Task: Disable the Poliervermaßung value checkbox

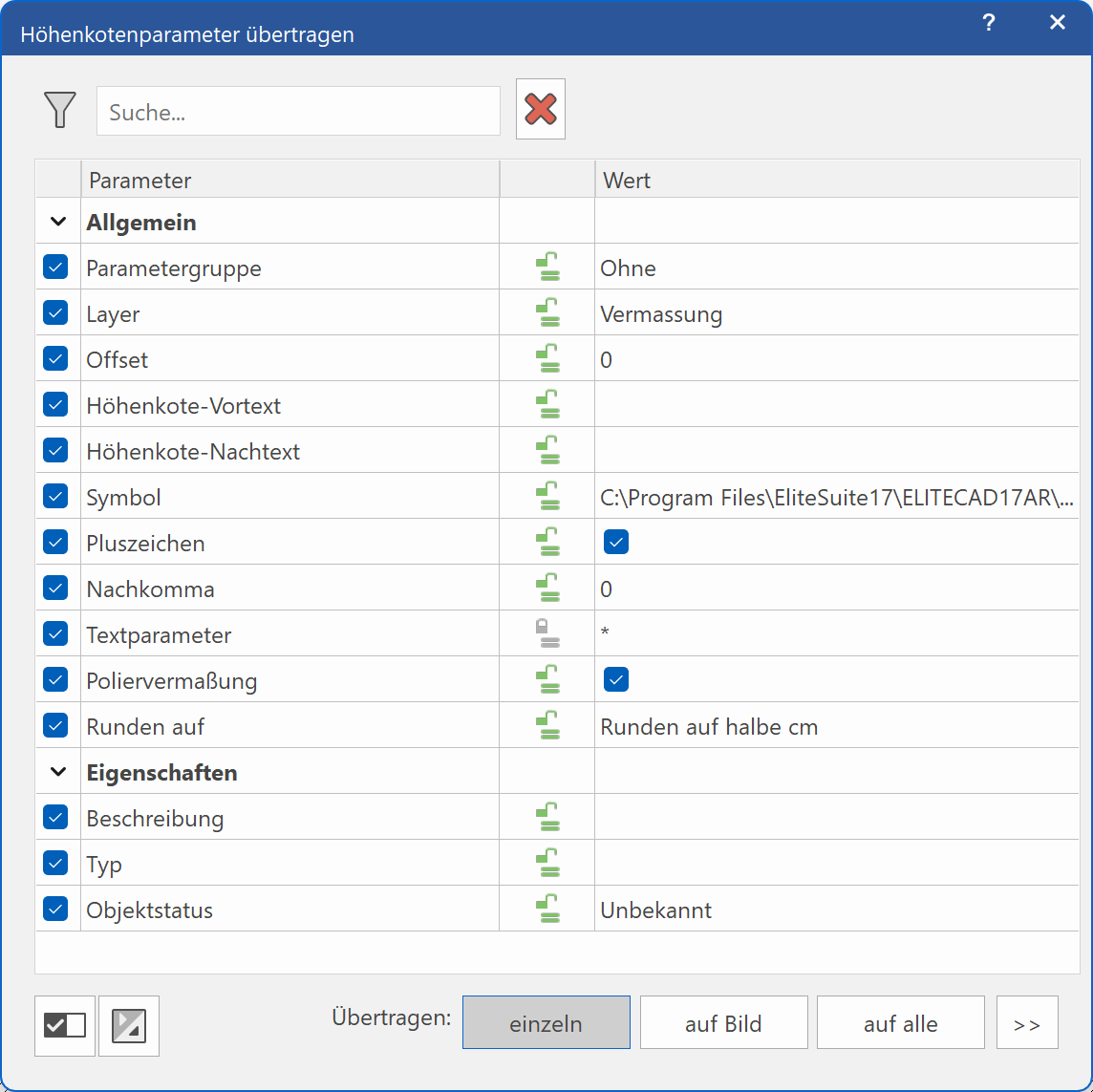Action: [616, 680]
